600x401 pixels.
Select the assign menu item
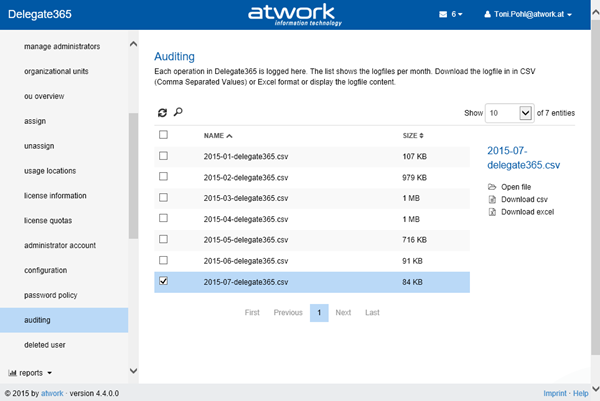click(35, 121)
